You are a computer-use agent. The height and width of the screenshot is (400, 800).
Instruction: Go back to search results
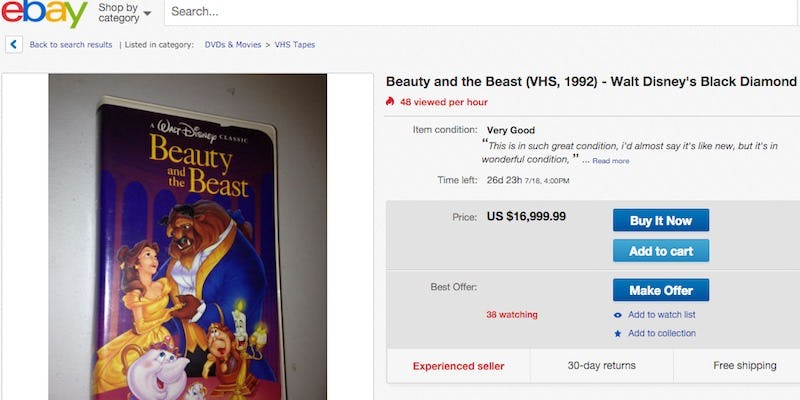(70, 45)
